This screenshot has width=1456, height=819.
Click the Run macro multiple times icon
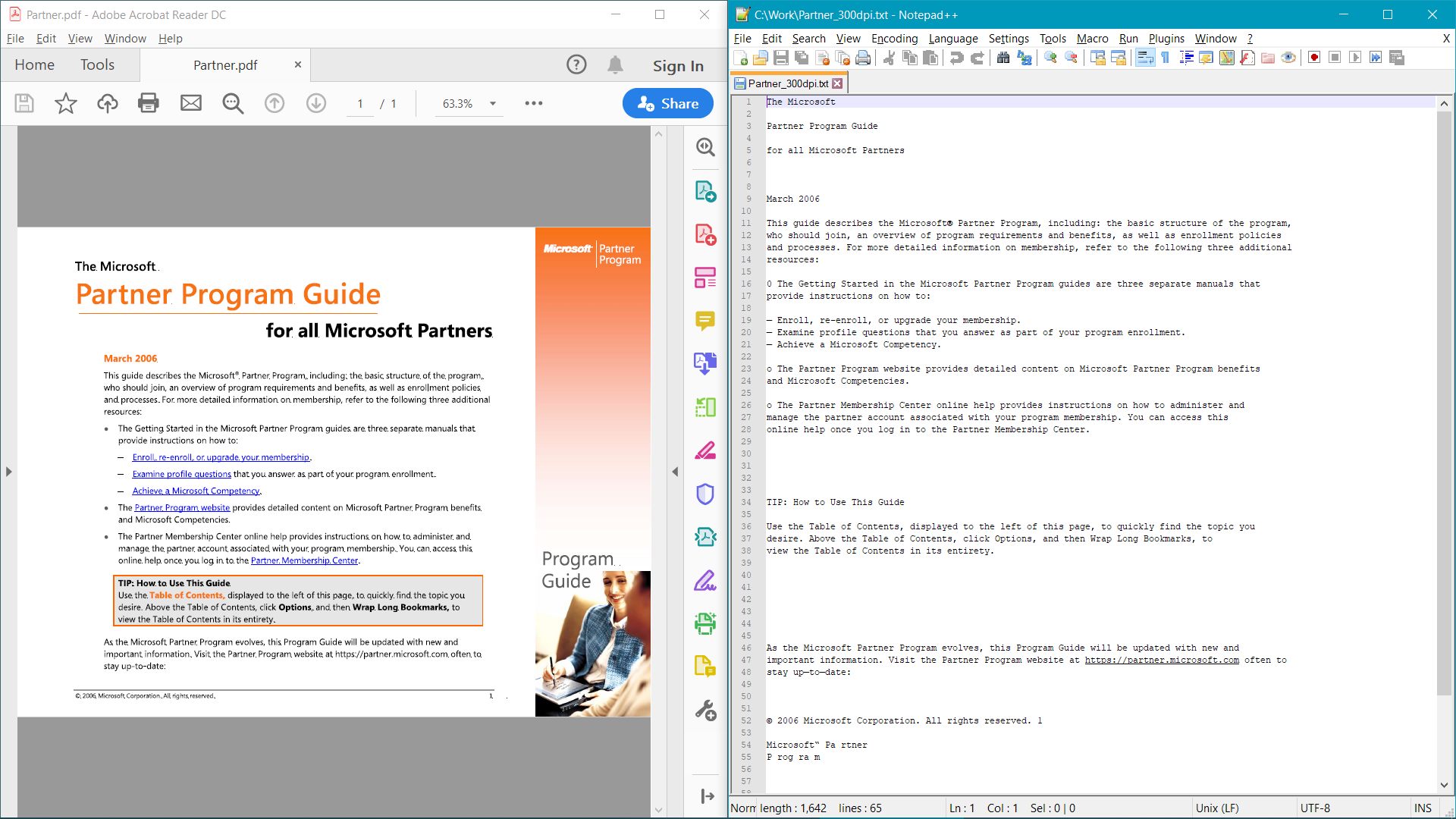tap(1376, 58)
